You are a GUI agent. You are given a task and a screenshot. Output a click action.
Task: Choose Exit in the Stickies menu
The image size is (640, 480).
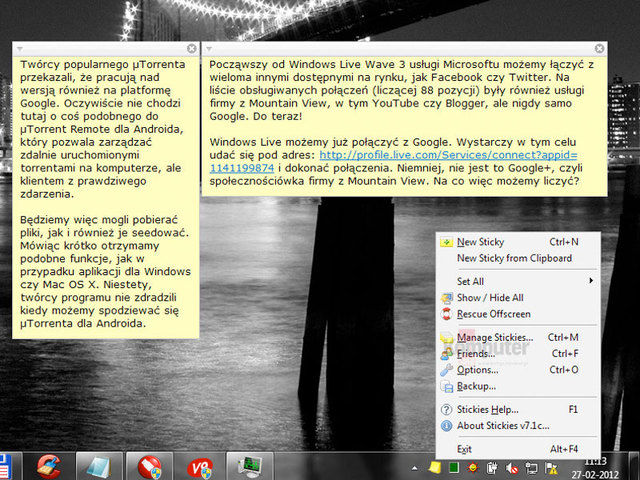pos(518,449)
